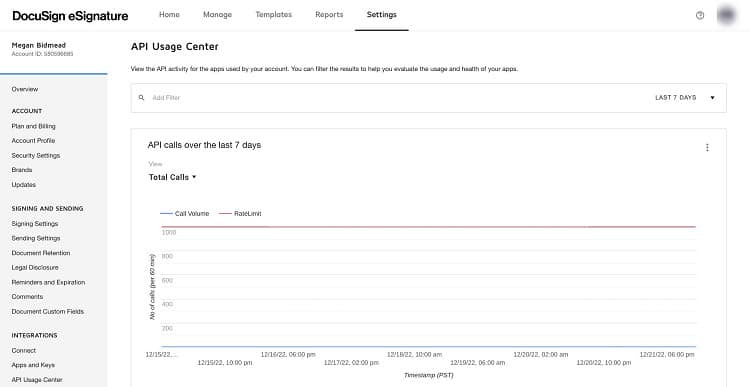Click the API Usage Center page heading
This screenshot has height=387, width=750.
click(x=175, y=47)
